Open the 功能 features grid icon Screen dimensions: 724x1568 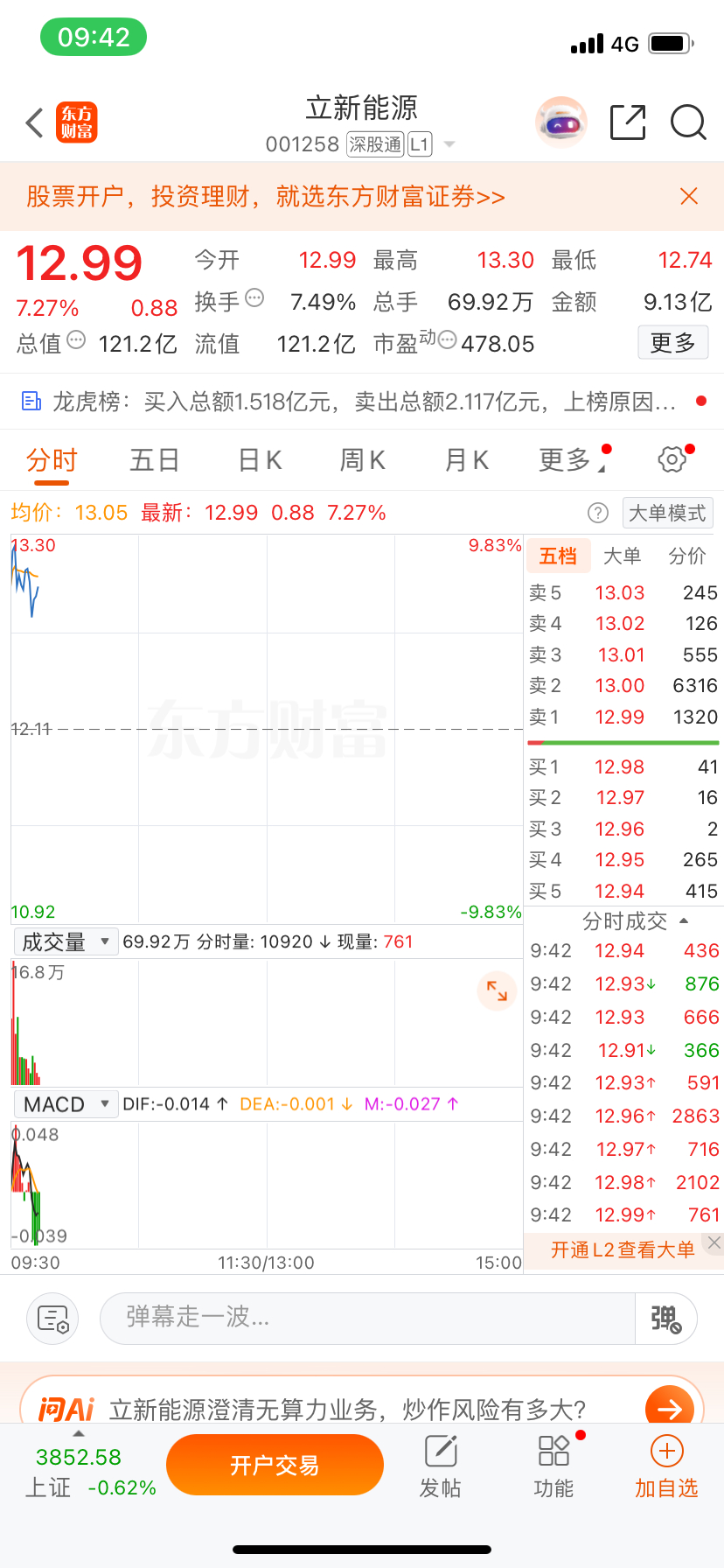[553, 1466]
